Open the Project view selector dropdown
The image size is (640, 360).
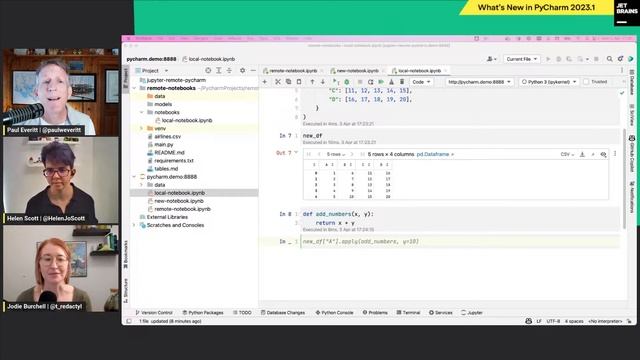(x=152, y=71)
